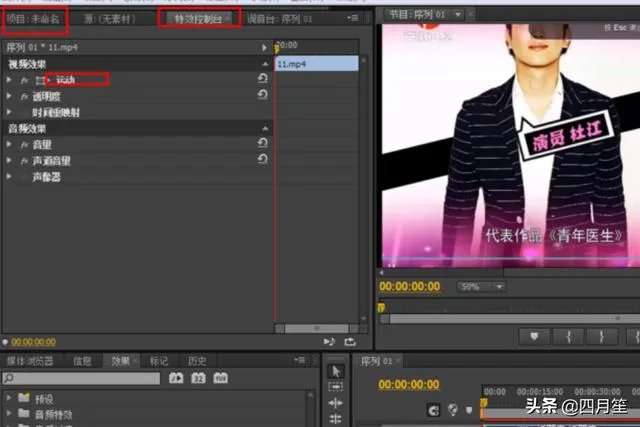The image size is (640, 427).
Task: Close the 序列 01 timeline tab
Action: (x=398, y=361)
